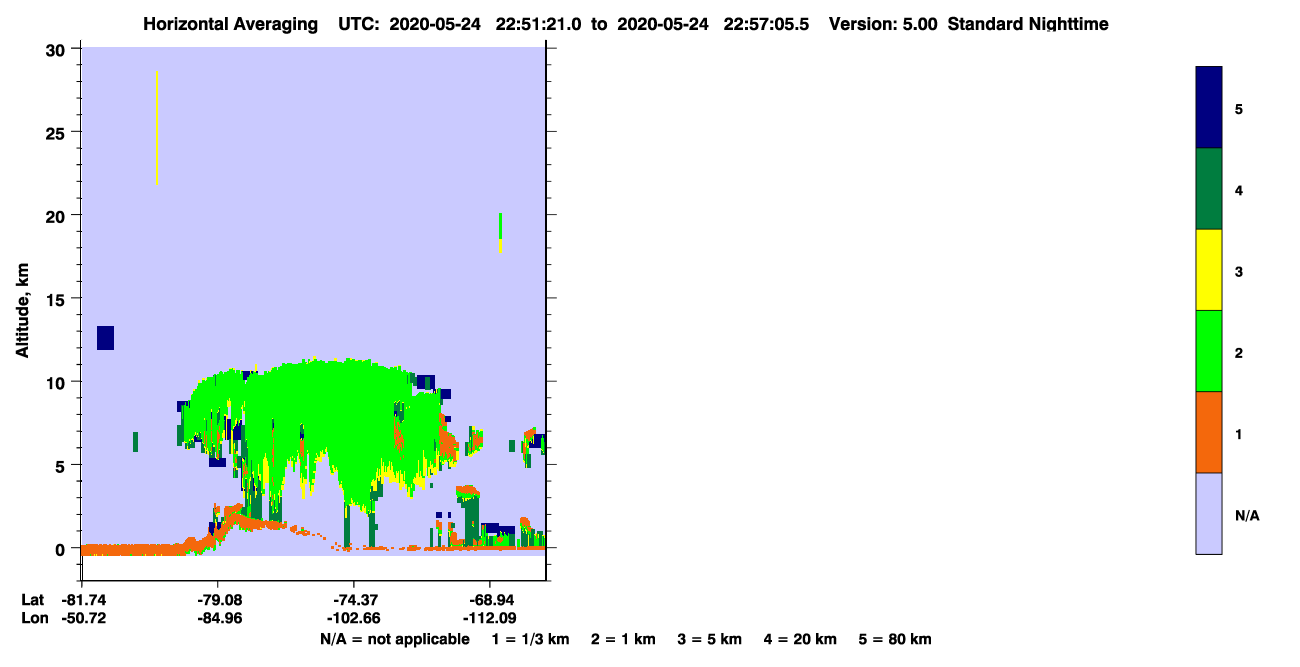Click the yellow level 3 legend swatch
The height and width of the screenshot is (667, 1300).
pos(1209,270)
